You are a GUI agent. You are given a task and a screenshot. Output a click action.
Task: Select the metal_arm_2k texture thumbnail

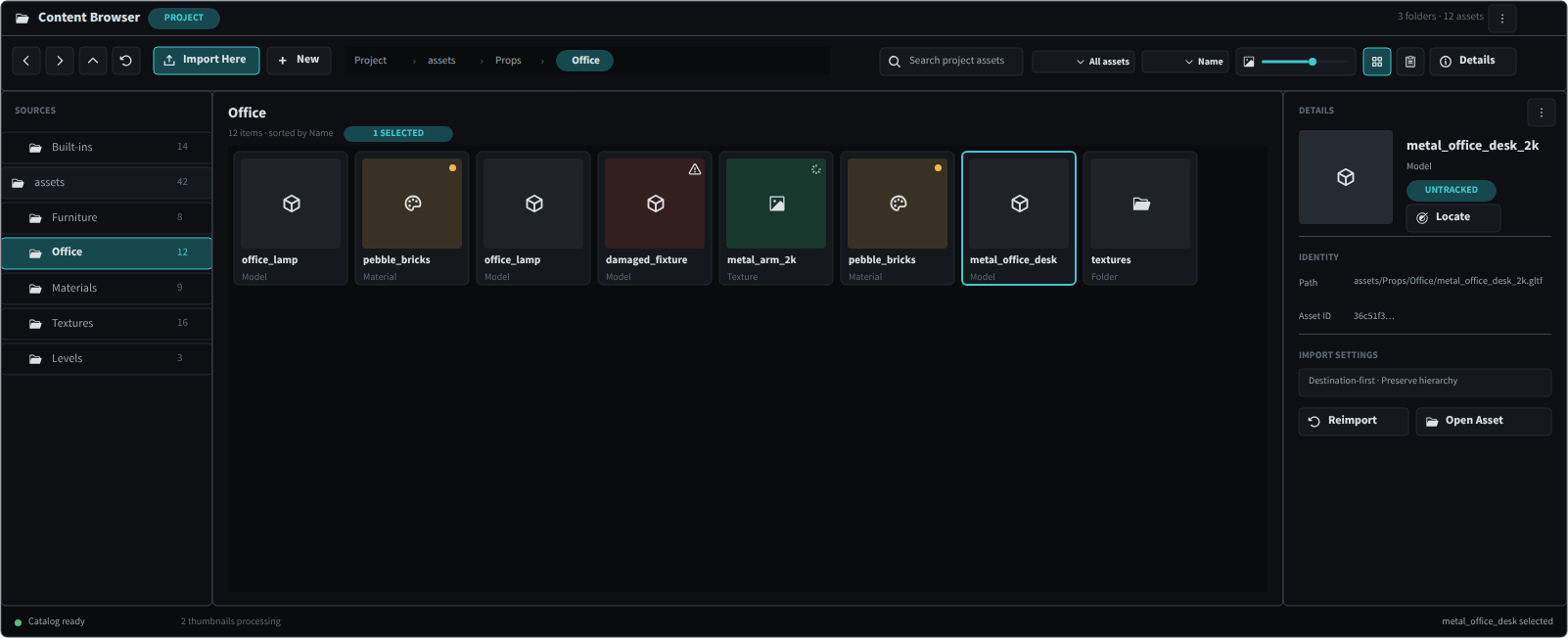776,204
